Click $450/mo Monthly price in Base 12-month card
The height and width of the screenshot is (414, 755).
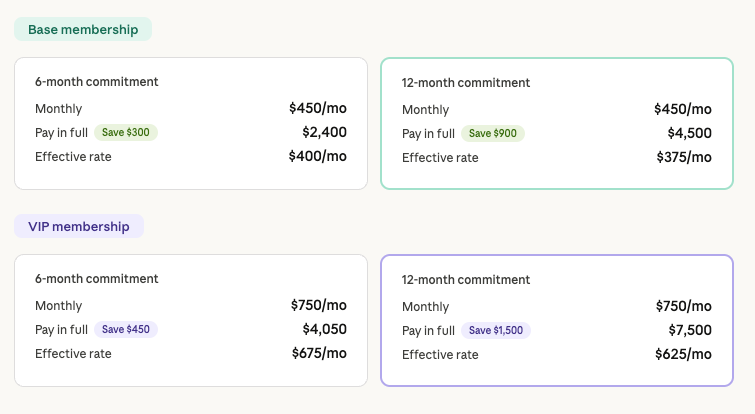[683, 109]
